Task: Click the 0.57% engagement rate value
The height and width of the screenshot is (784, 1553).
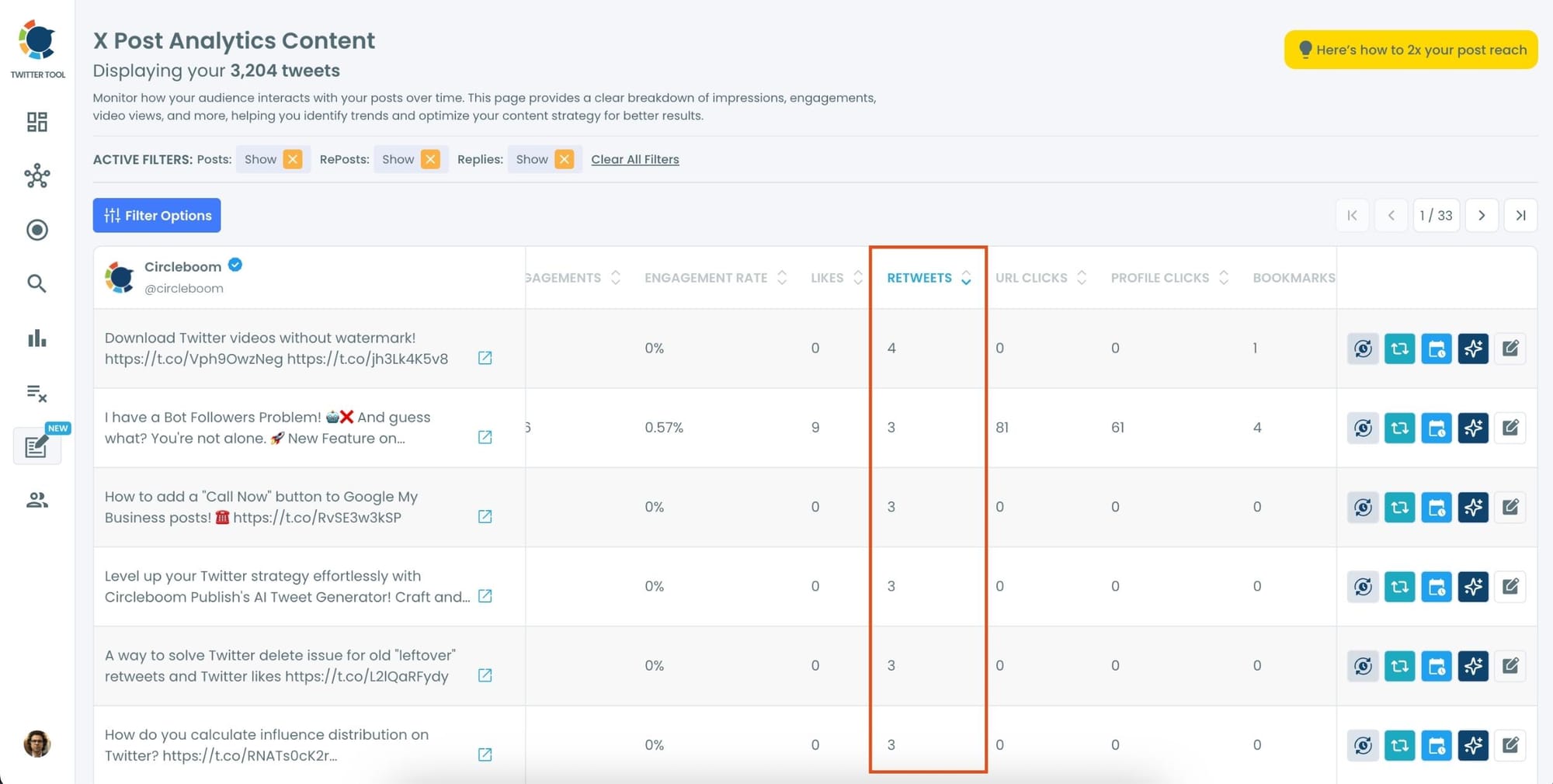Action: point(664,428)
